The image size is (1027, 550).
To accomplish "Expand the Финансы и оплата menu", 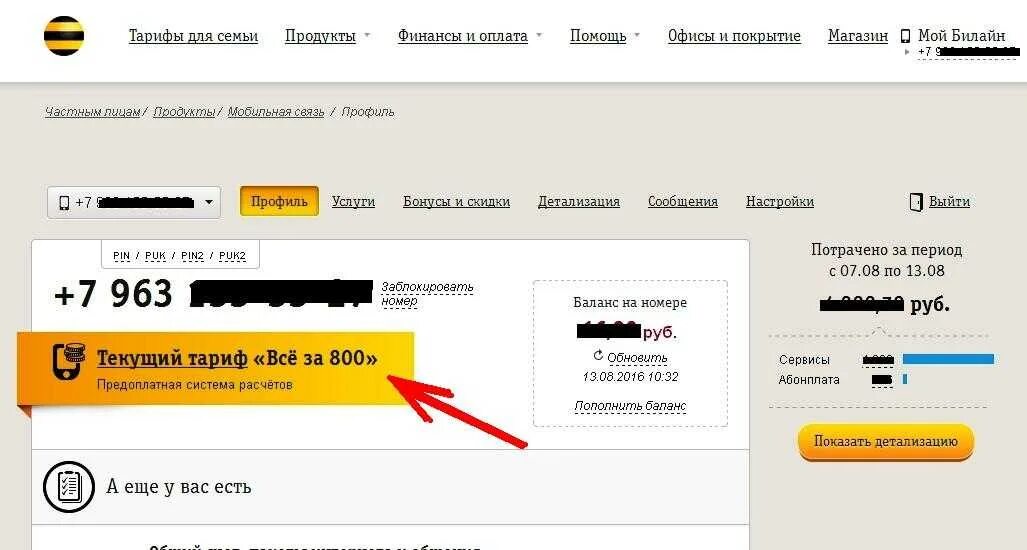I will click(470, 36).
